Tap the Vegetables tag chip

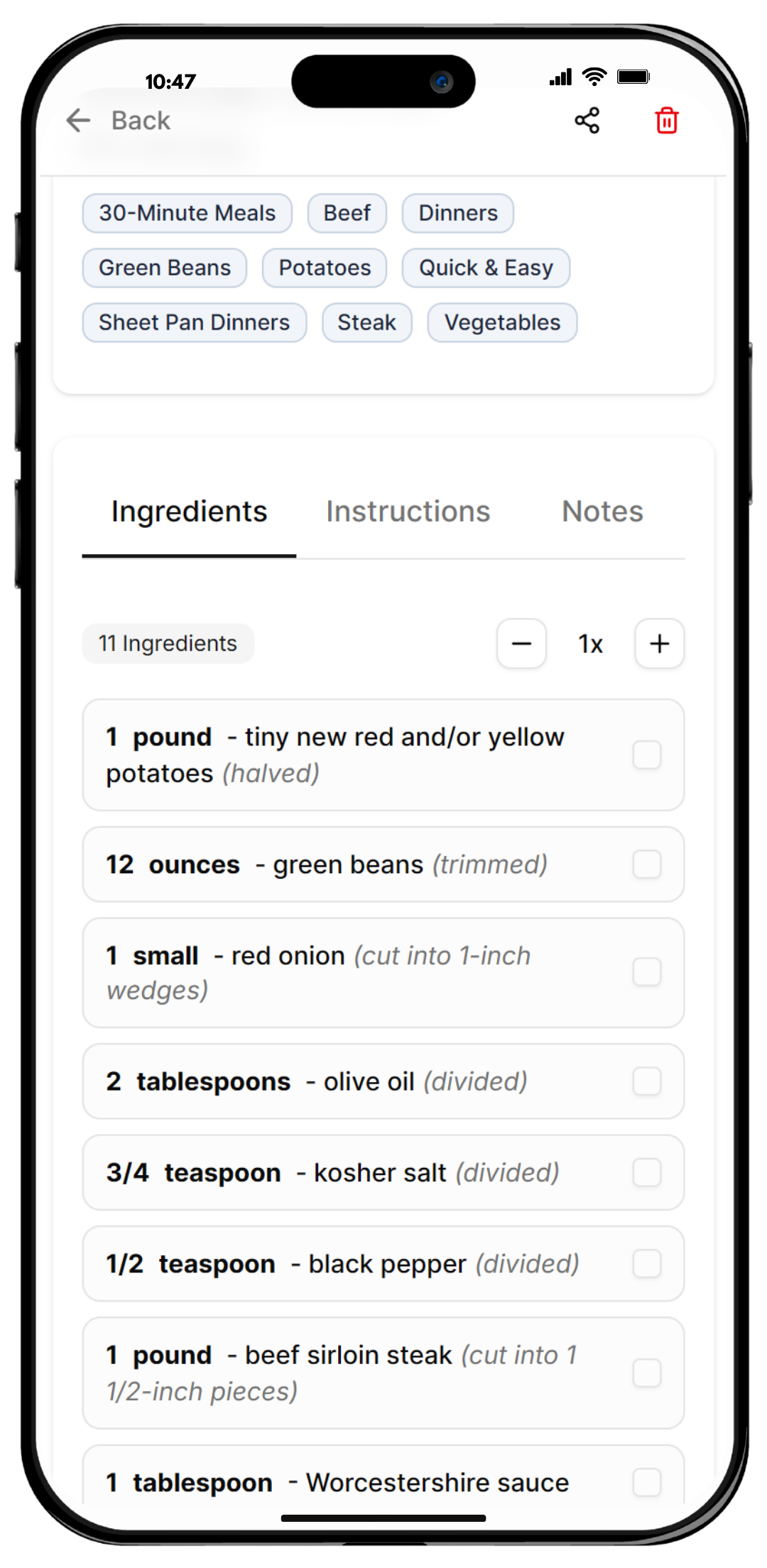point(502,323)
